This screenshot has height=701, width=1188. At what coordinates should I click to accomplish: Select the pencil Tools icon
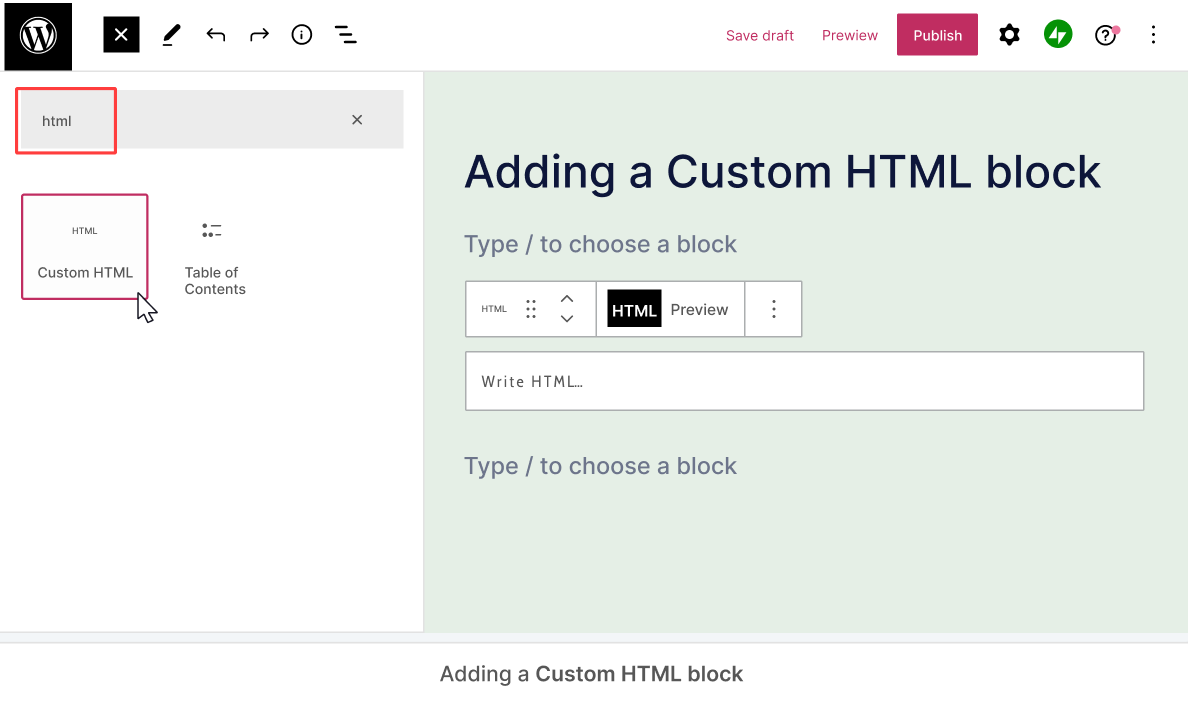pos(172,35)
